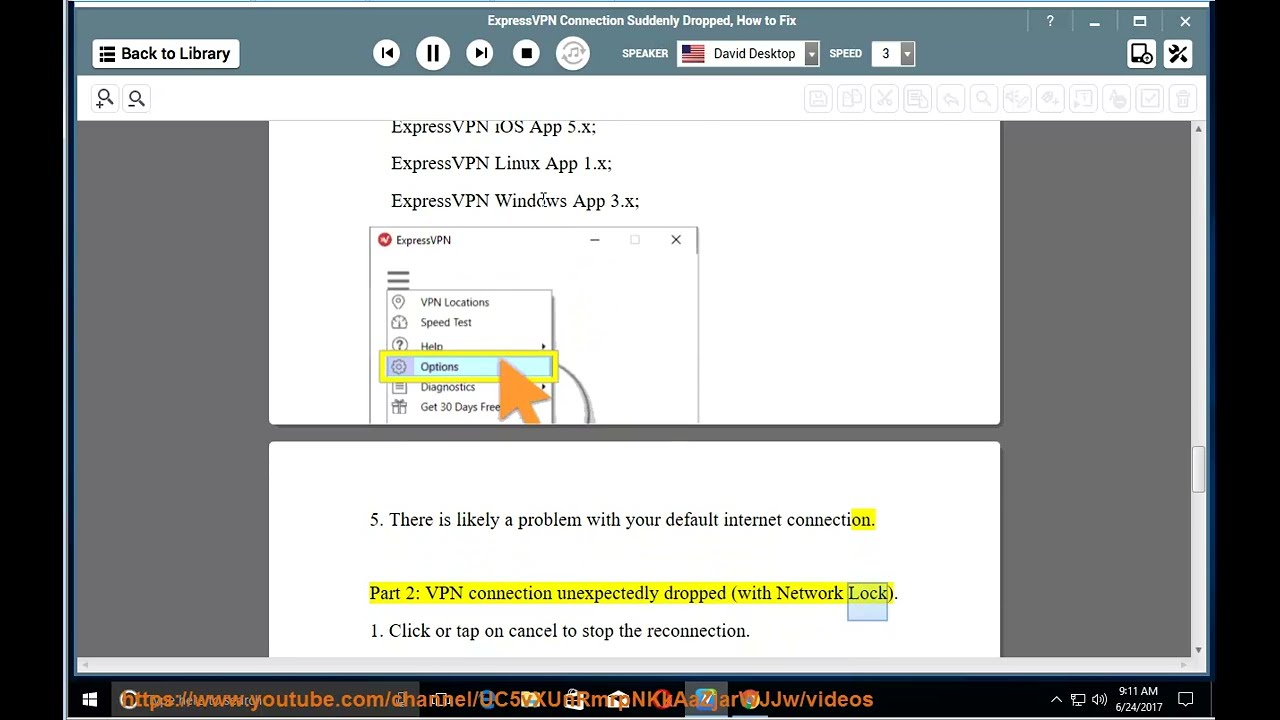Open the tools settings wrench icon
Viewport: 1280px width, 720px height.
click(1178, 54)
